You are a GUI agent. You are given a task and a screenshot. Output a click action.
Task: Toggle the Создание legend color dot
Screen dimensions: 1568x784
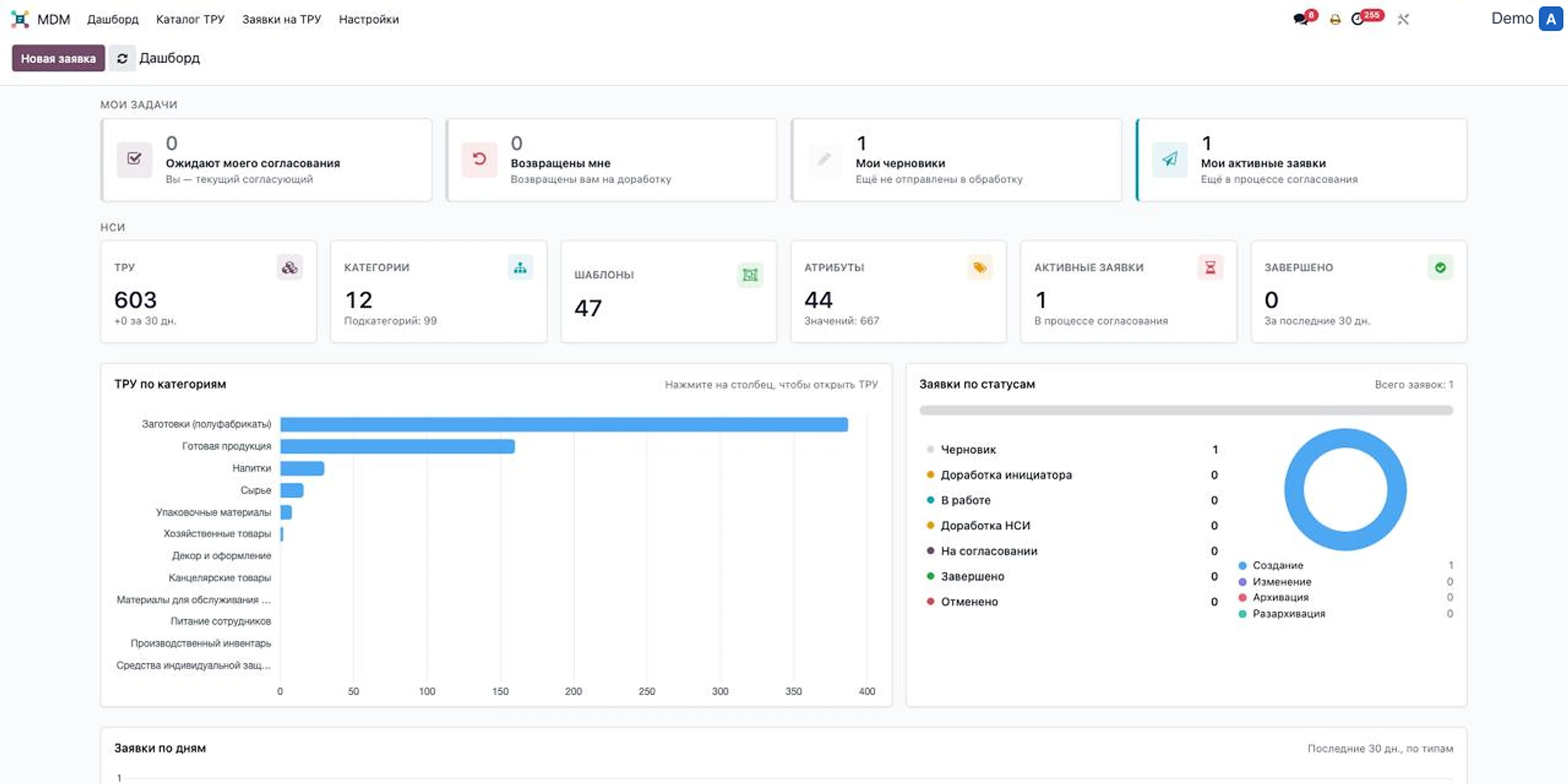click(1242, 565)
